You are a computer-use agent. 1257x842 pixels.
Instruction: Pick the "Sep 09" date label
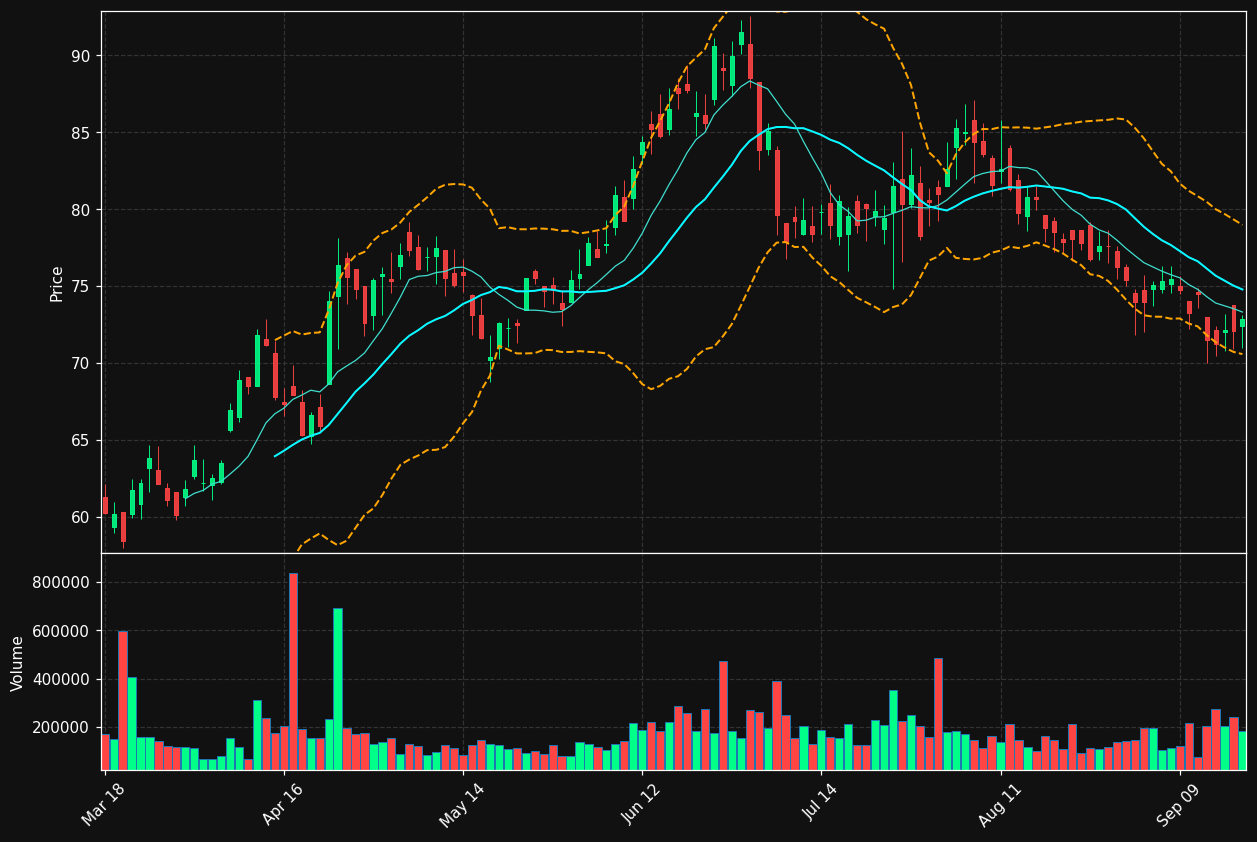point(1179,803)
